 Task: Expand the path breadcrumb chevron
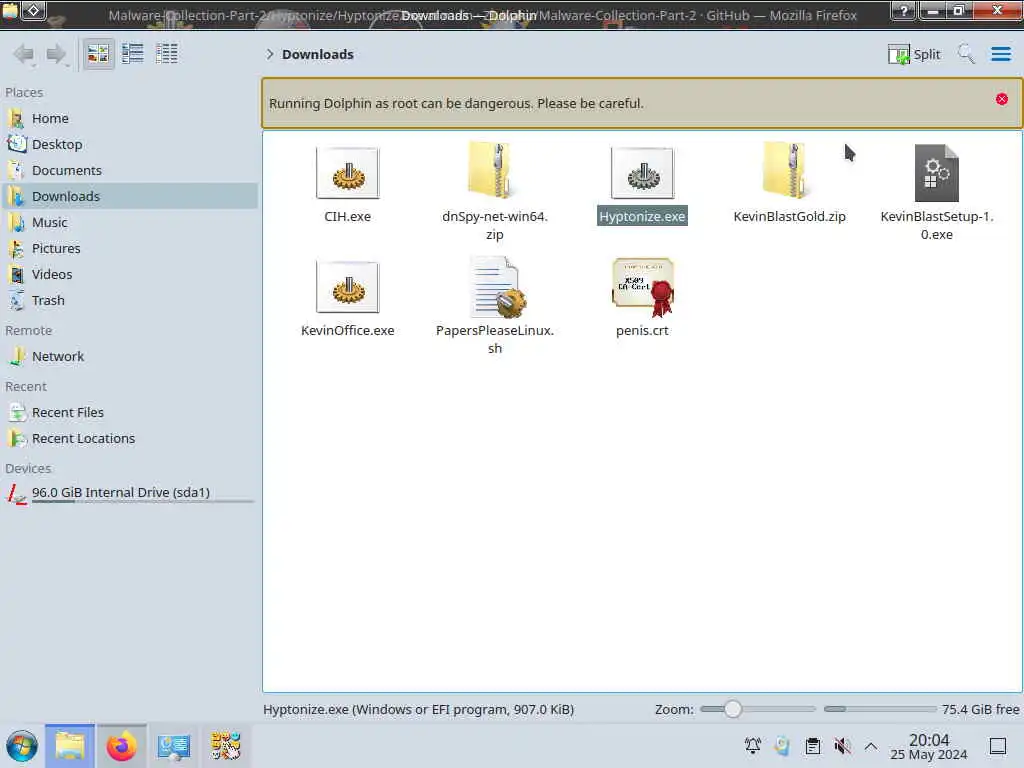[x=270, y=54]
